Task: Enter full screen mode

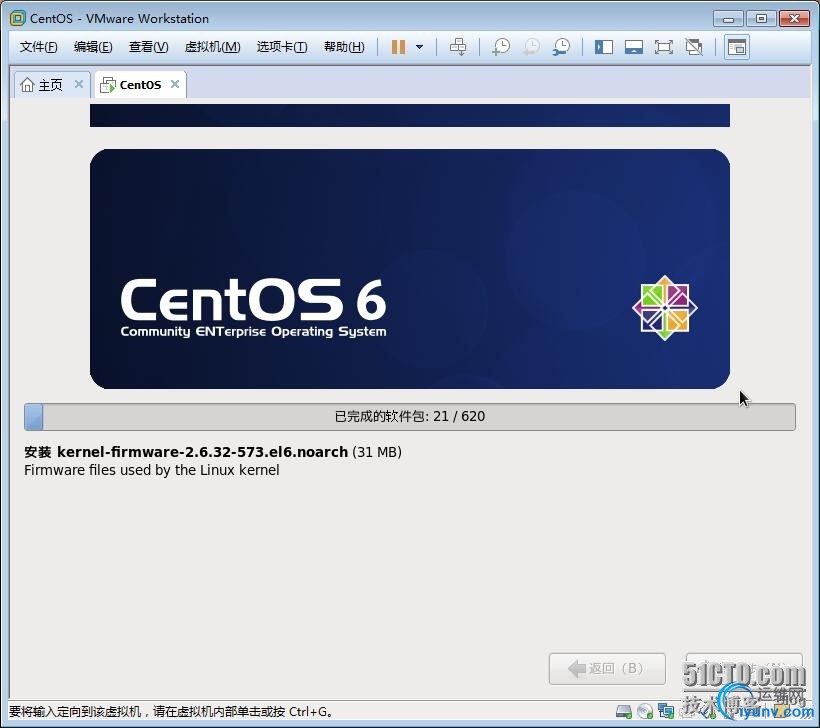Action: tap(664, 47)
